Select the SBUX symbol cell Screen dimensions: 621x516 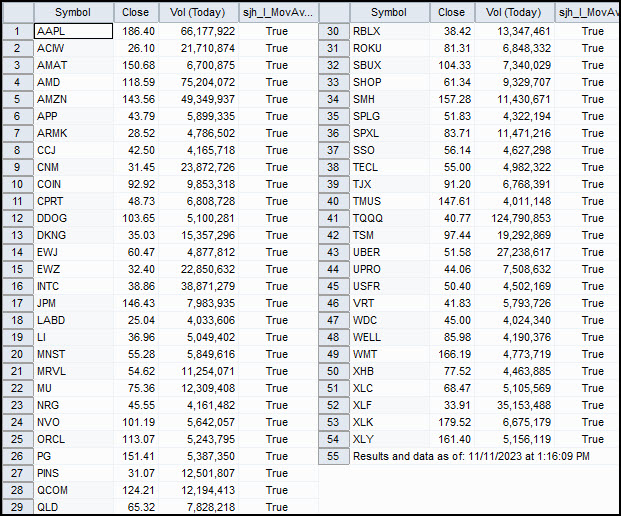(x=390, y=65)
